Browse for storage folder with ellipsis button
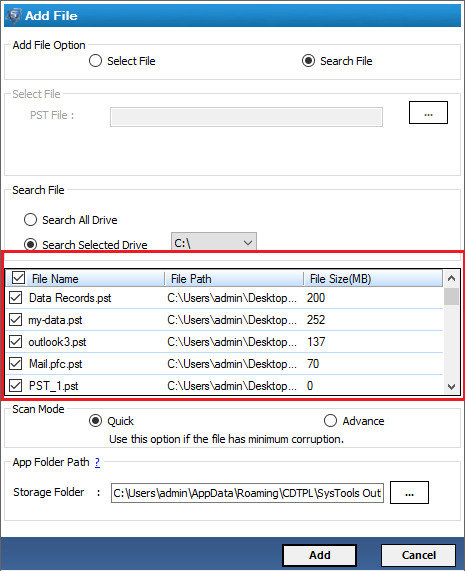Image resolution: width=465 pixels, height=571 pixels. pyautogui.click(x=409, y=493)
